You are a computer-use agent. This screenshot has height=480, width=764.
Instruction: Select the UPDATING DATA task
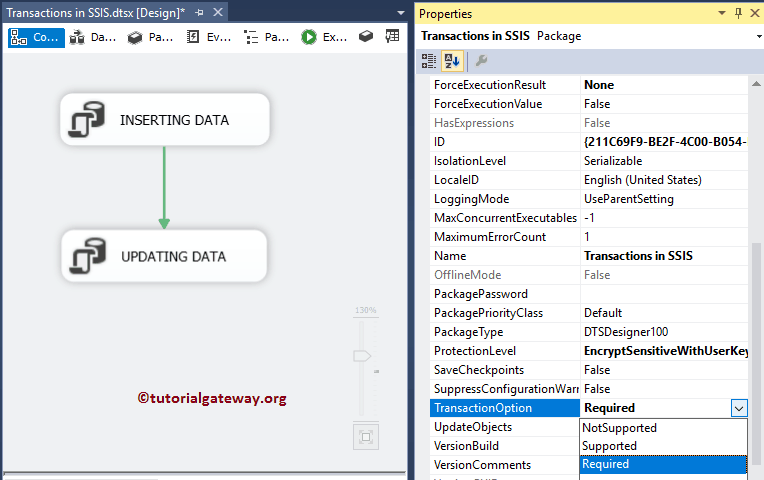pyautogui.click(x=164, y=256)
